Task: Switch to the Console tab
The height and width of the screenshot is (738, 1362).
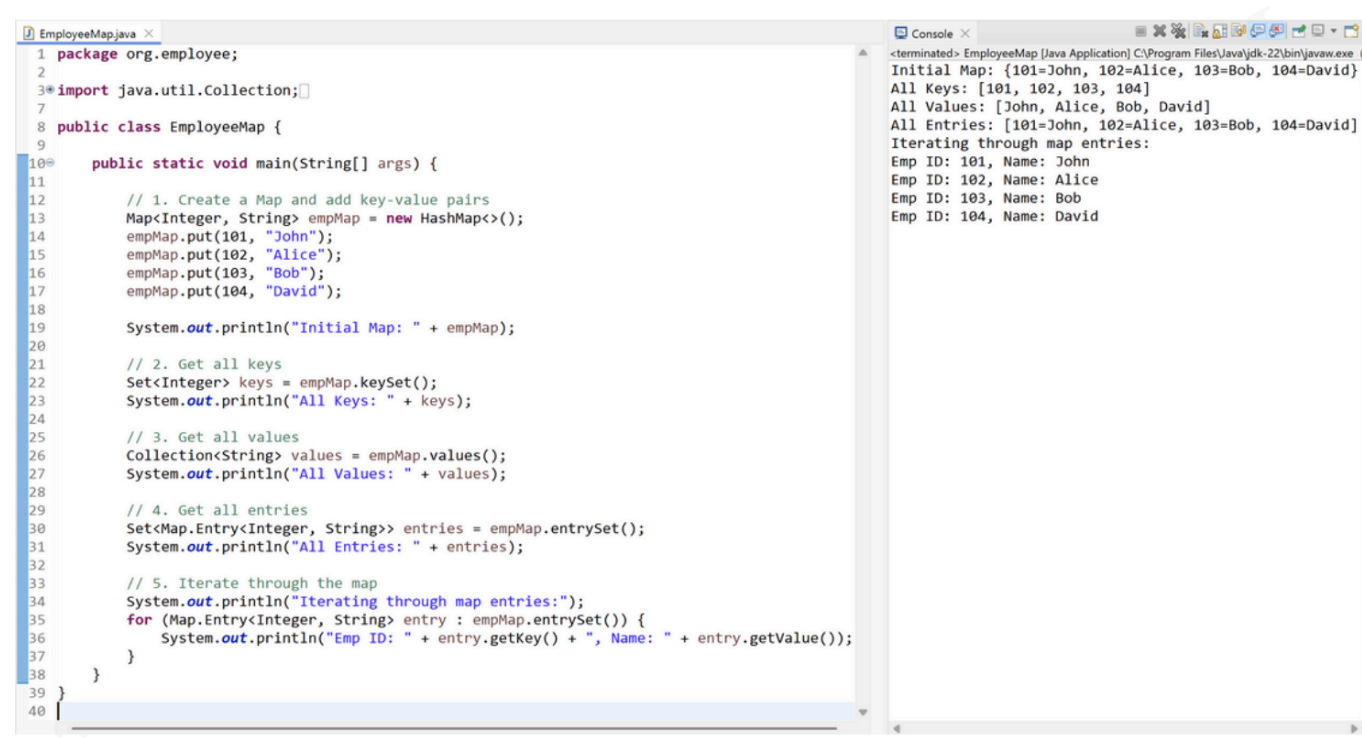Action: (x=930, y=34)
